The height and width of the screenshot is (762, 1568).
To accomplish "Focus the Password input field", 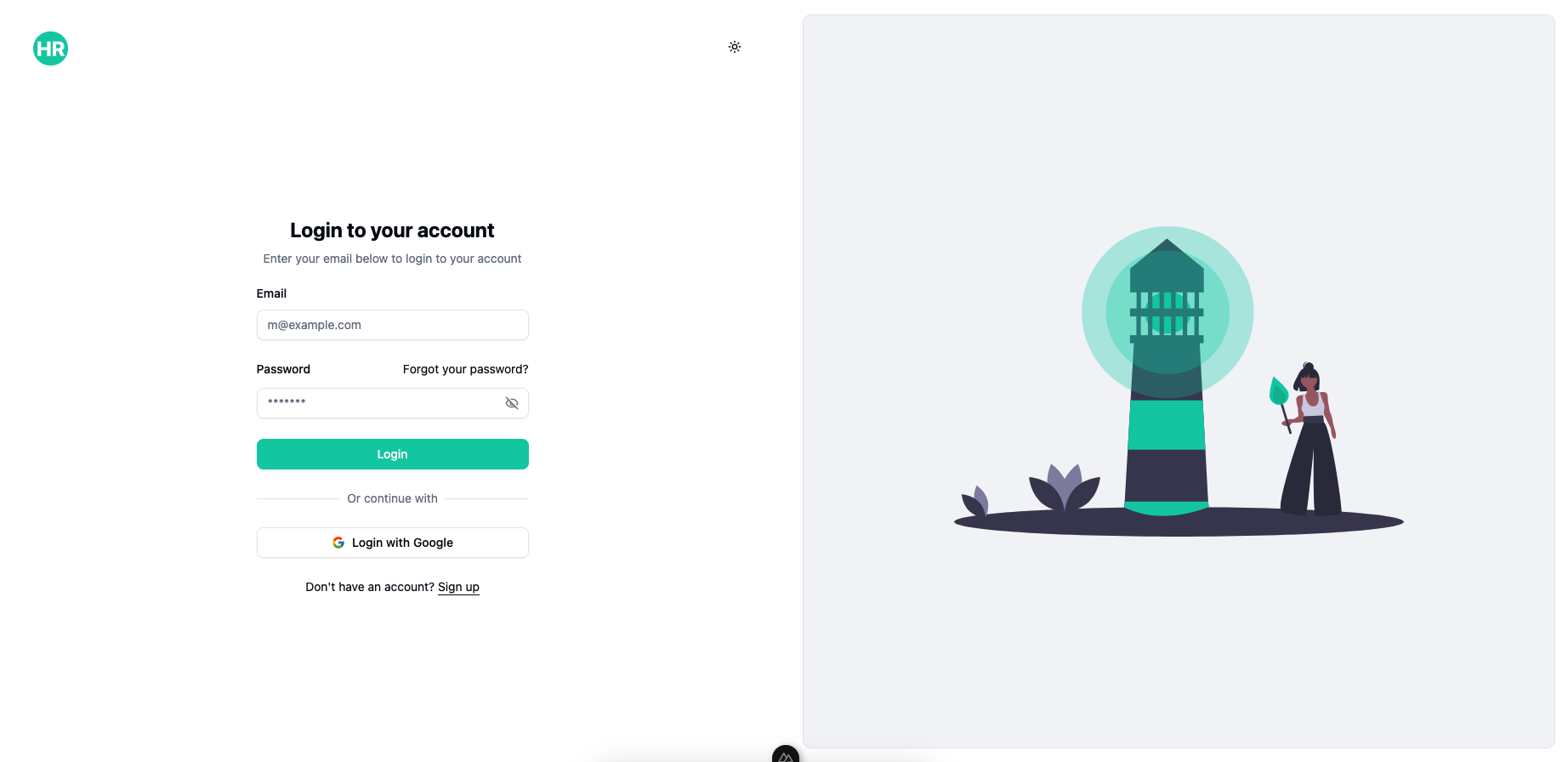I will pyautogui.click(x=383, y=403).
